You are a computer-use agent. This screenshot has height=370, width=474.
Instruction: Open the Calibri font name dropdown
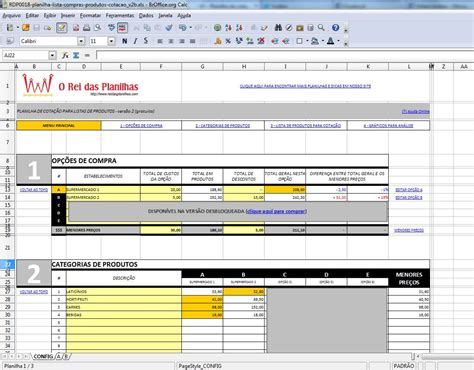coord(81,41)
